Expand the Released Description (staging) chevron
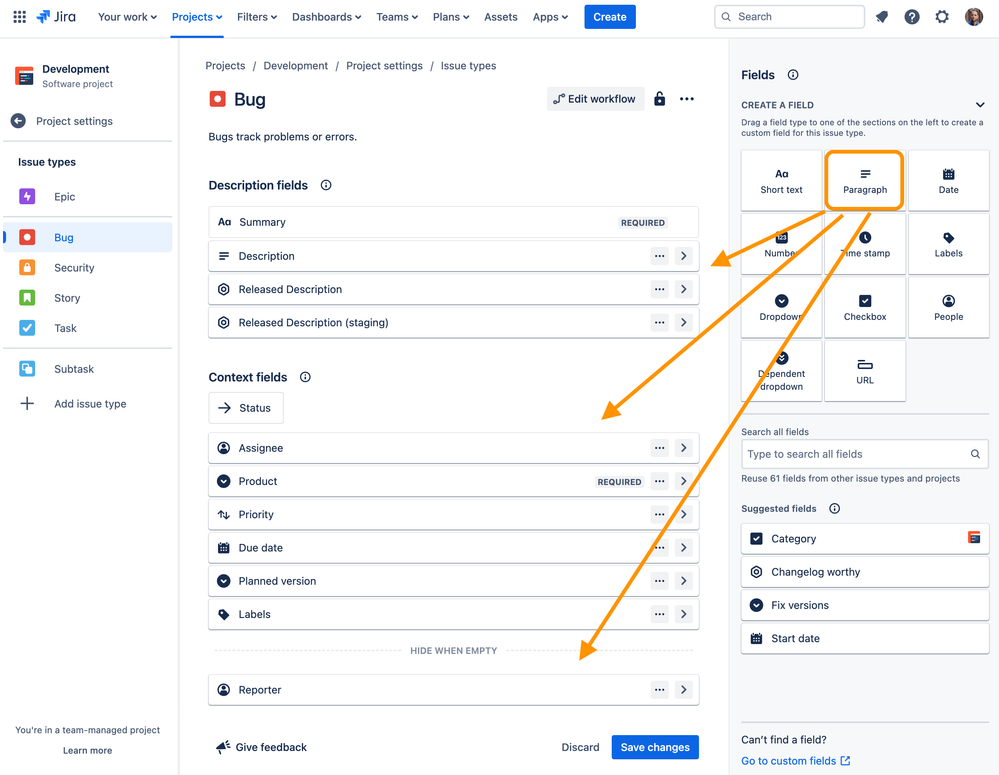999x775 pixels. pos(684,322)
